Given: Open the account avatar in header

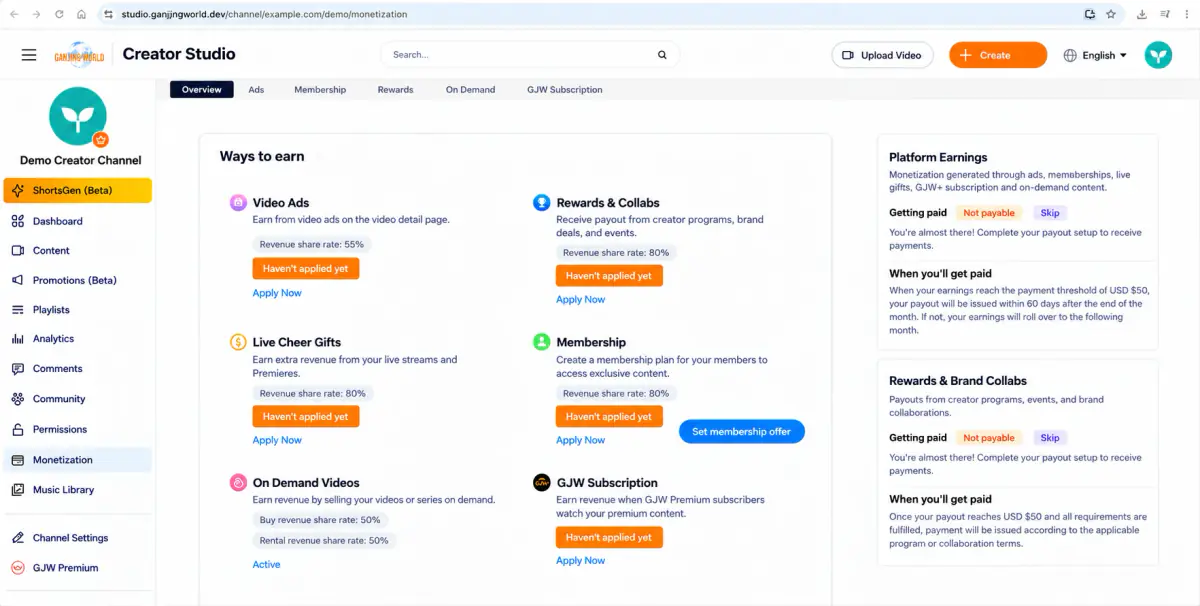Looking at the screenshot, I should (1158, 55).
